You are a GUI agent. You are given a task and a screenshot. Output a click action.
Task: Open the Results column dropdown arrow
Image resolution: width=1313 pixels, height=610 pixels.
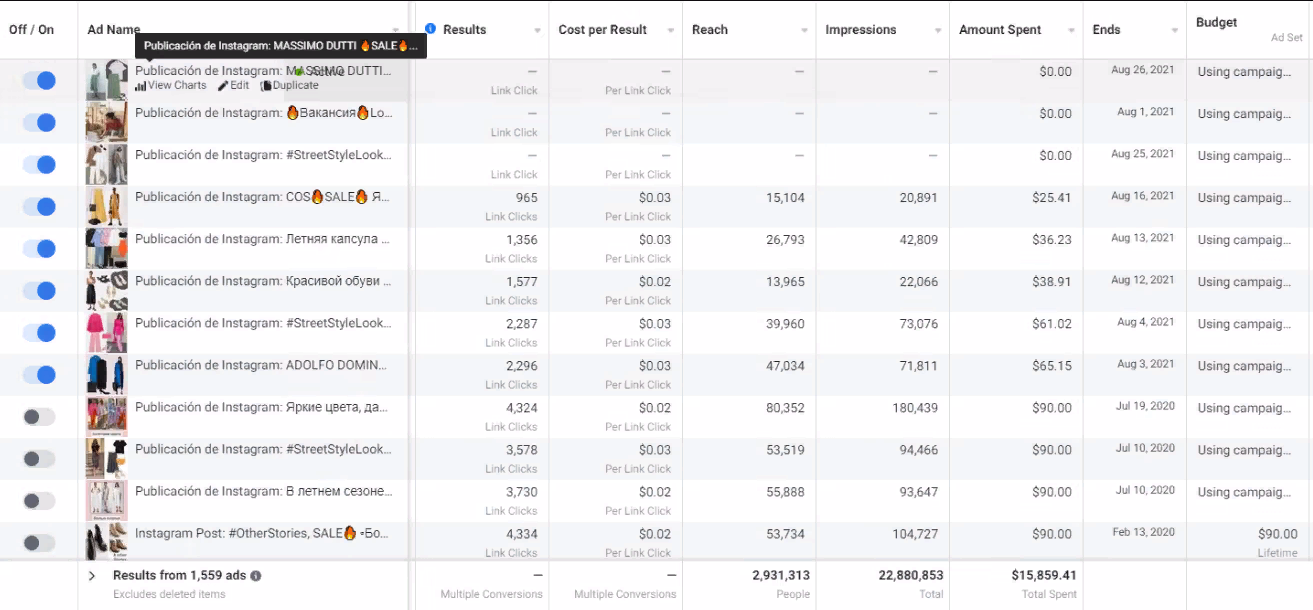[x=538, y=31]
